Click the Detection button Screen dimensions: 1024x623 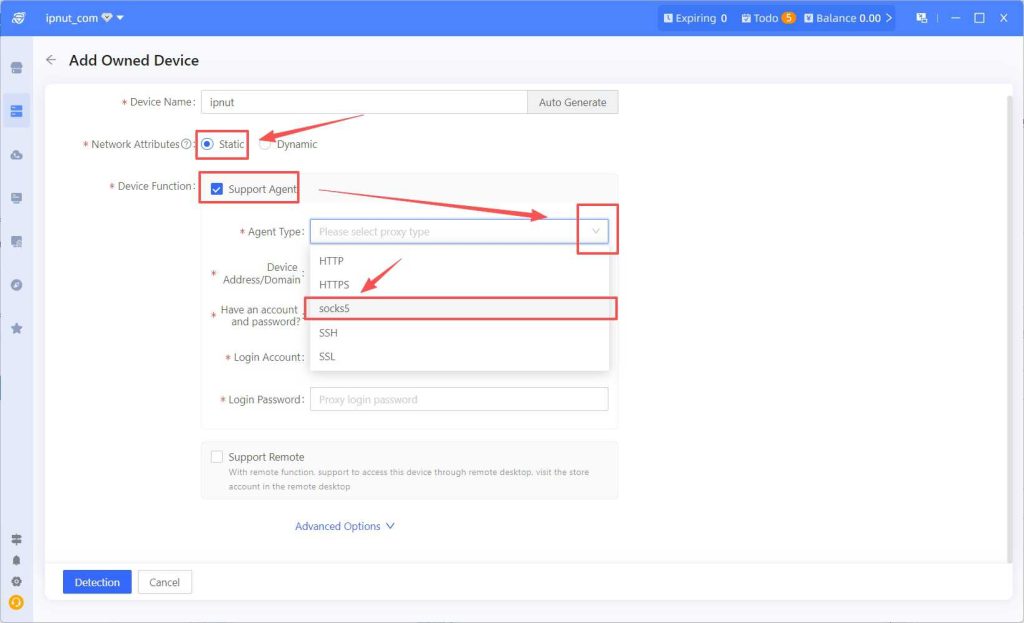coord(97,582)
